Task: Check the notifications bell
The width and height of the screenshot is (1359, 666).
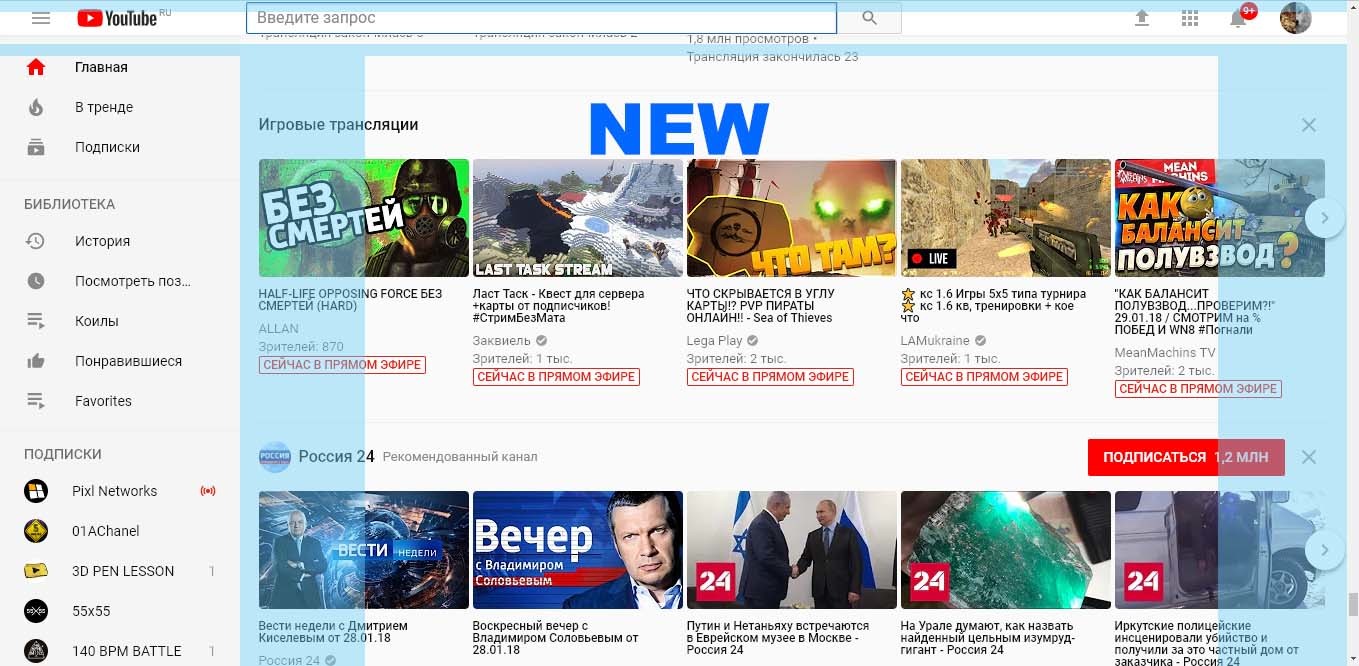Action: (x=1238, y=18)
